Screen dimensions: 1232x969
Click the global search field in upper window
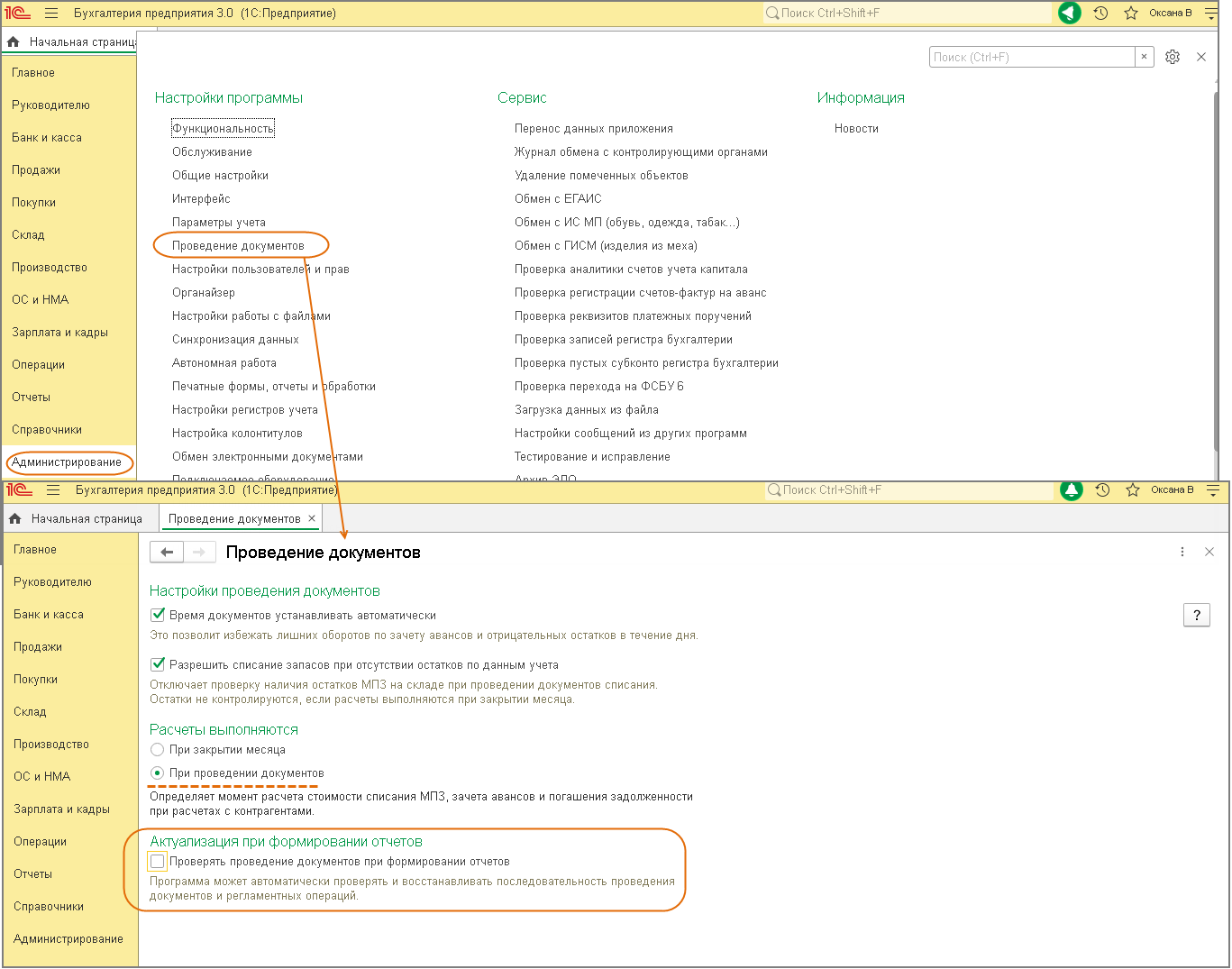tap(907, 14)
